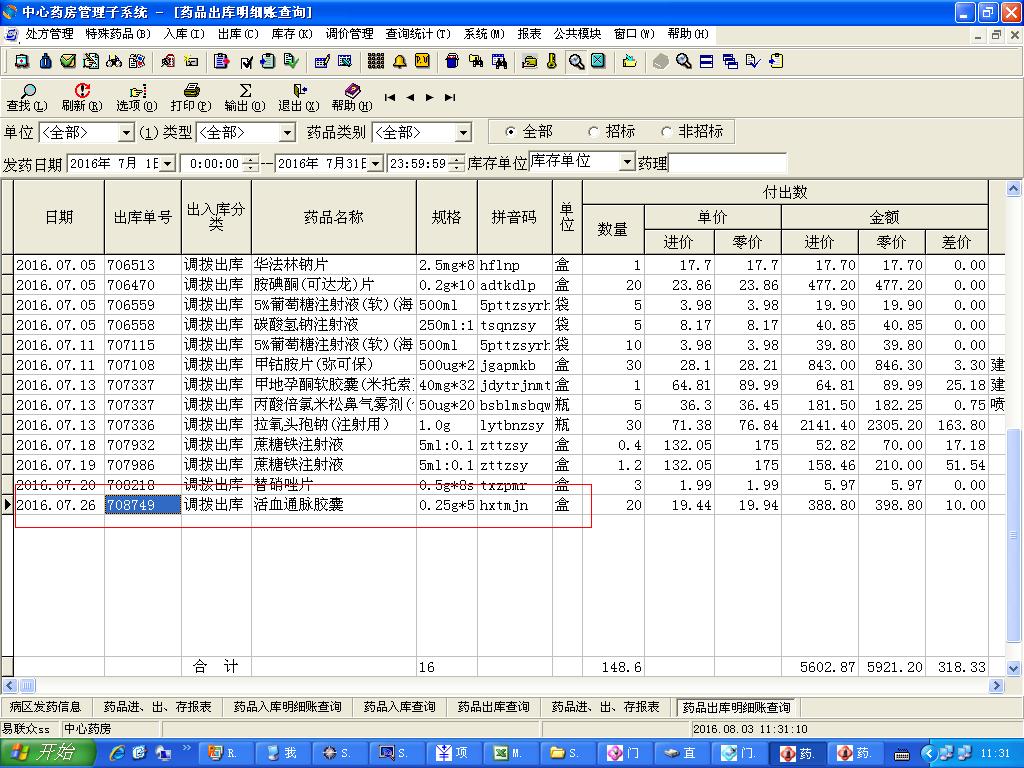The image size is (1024, 768).
Task: Click the bicycle toolbar icon
Action: pos(114,61)
